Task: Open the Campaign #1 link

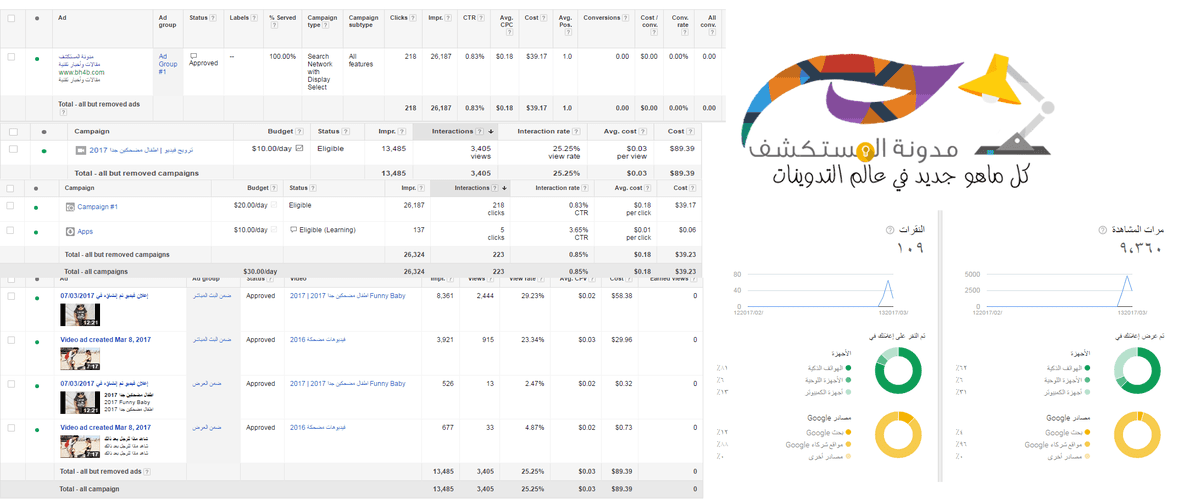Action: 98,206
